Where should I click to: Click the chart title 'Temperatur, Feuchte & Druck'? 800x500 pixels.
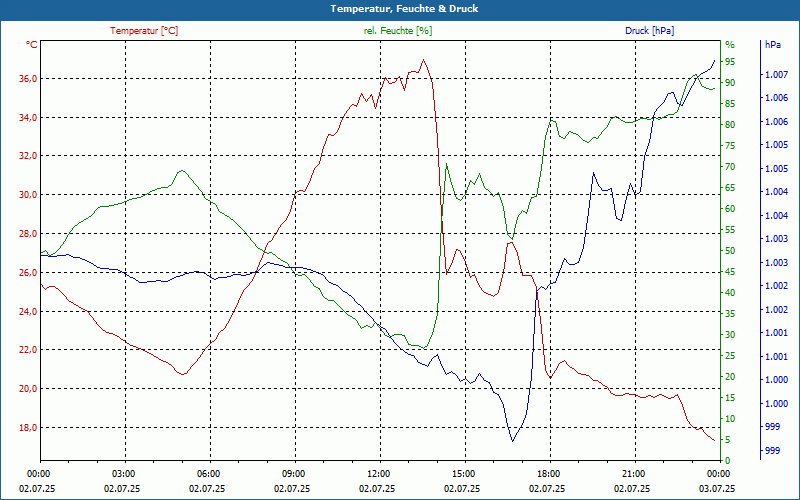(x=404, y=9)
